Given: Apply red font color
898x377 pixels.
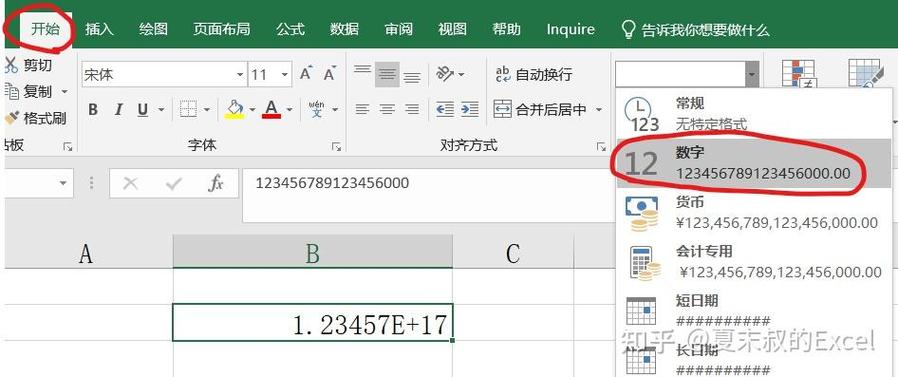Looking at the screenshot, I should pos(271,109).
